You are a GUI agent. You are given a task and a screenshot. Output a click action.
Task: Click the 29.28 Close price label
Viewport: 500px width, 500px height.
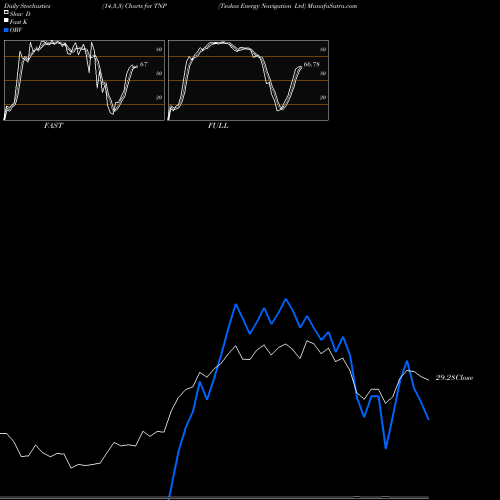[x=454, y=378]
